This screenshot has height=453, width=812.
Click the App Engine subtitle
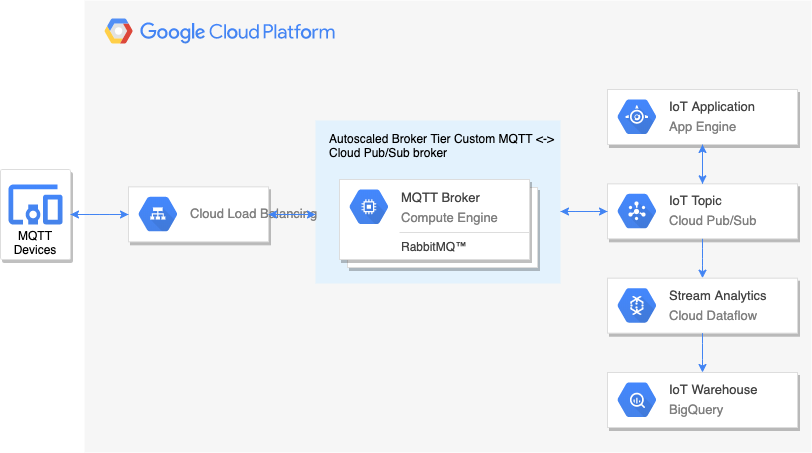(702, 127)
